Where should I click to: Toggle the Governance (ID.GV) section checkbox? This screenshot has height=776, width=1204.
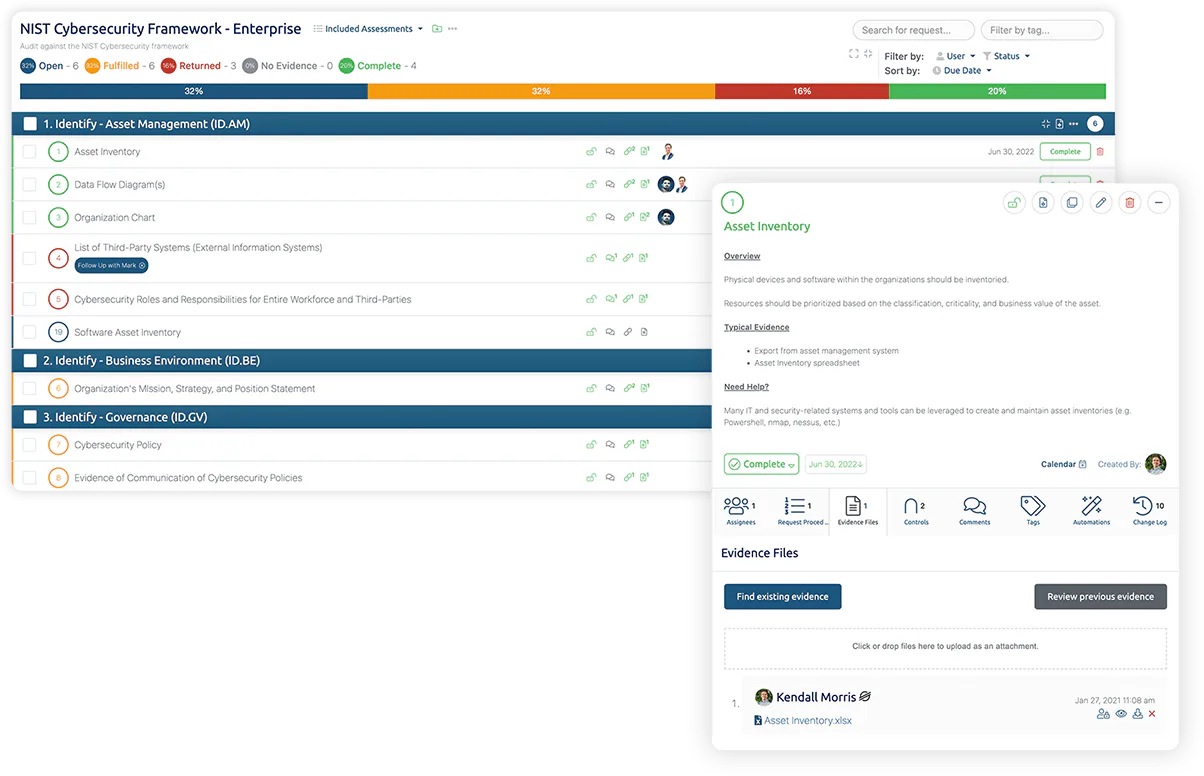[x=30, y=417]
